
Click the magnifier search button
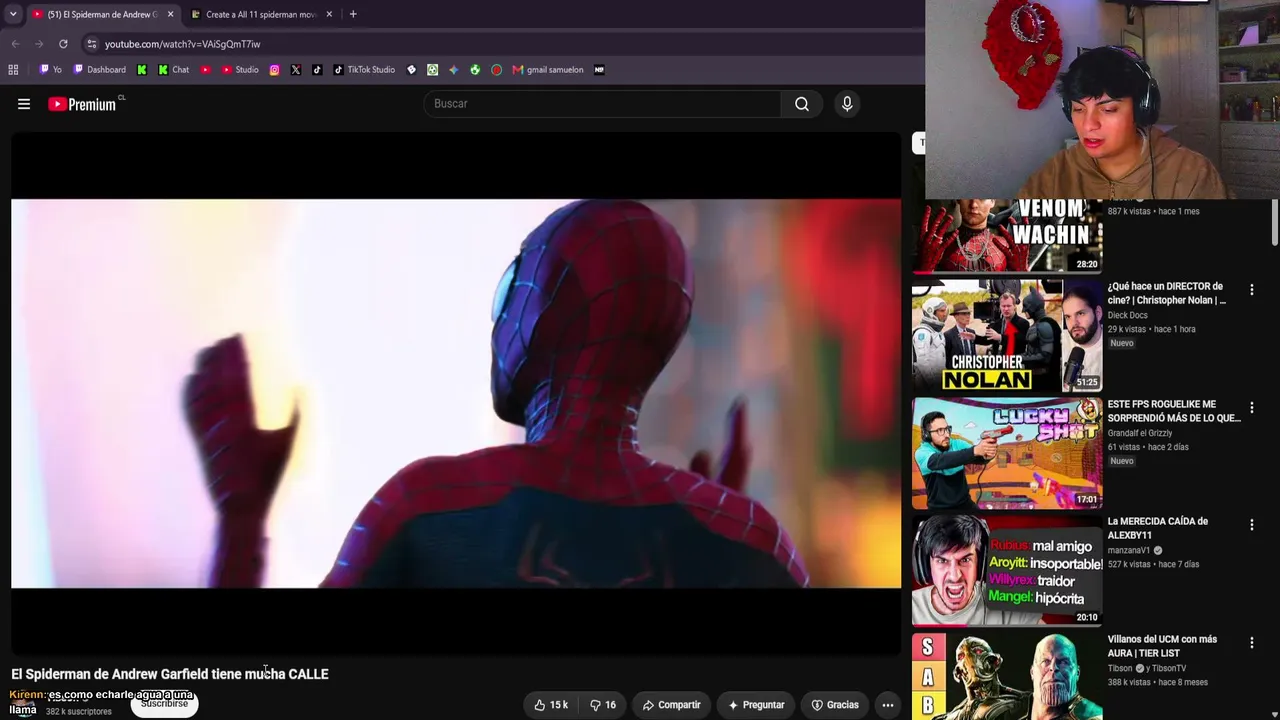[802, 104]
